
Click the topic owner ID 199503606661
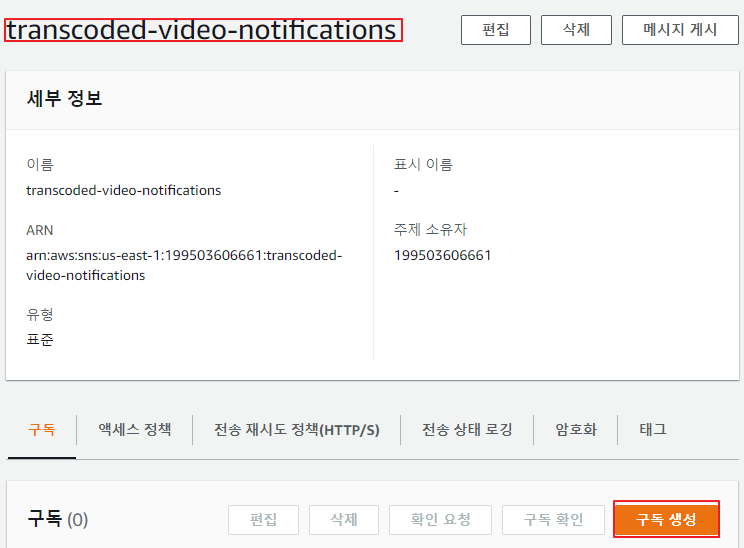click(443, 255)
